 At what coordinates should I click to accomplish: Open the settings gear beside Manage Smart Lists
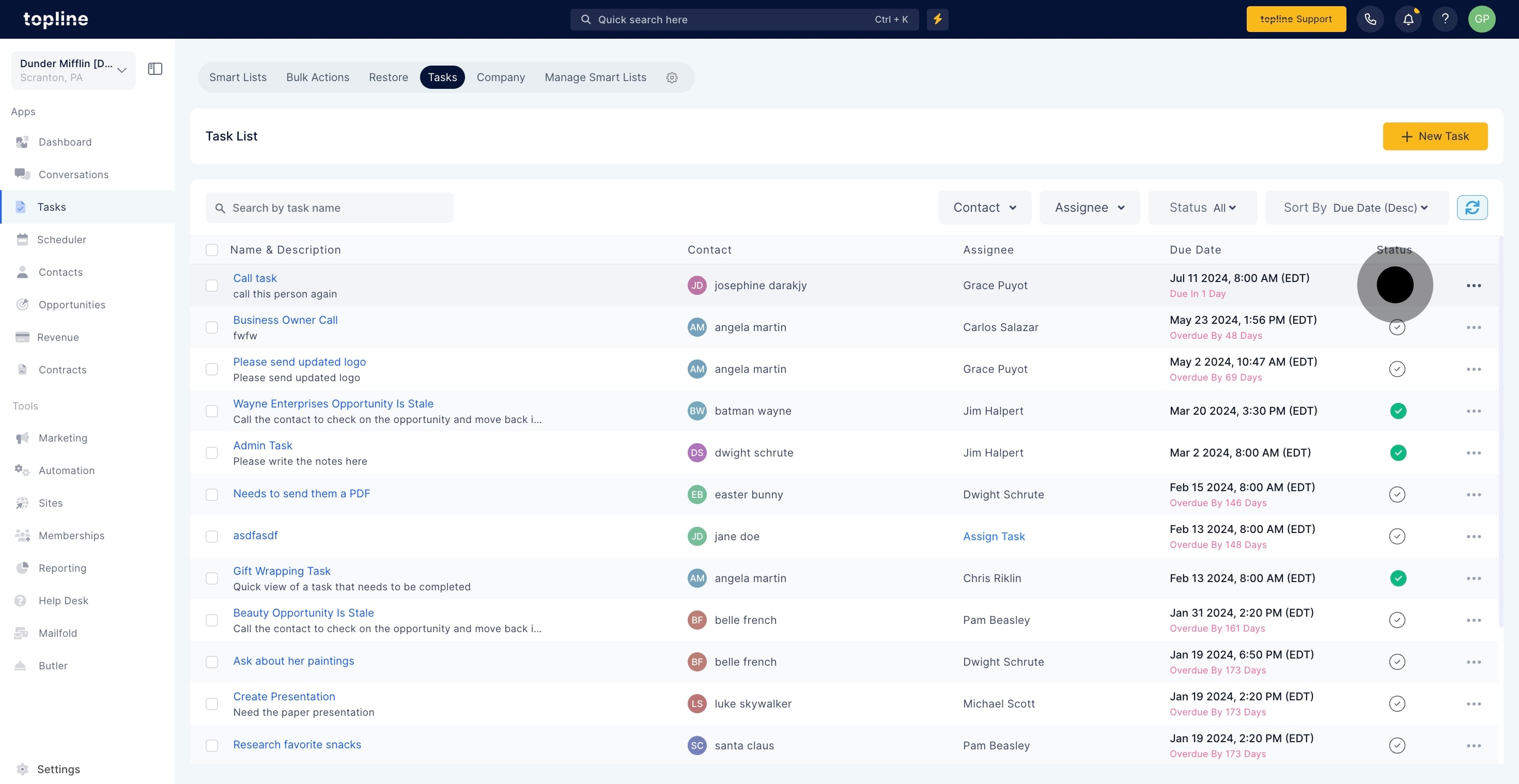672,78
